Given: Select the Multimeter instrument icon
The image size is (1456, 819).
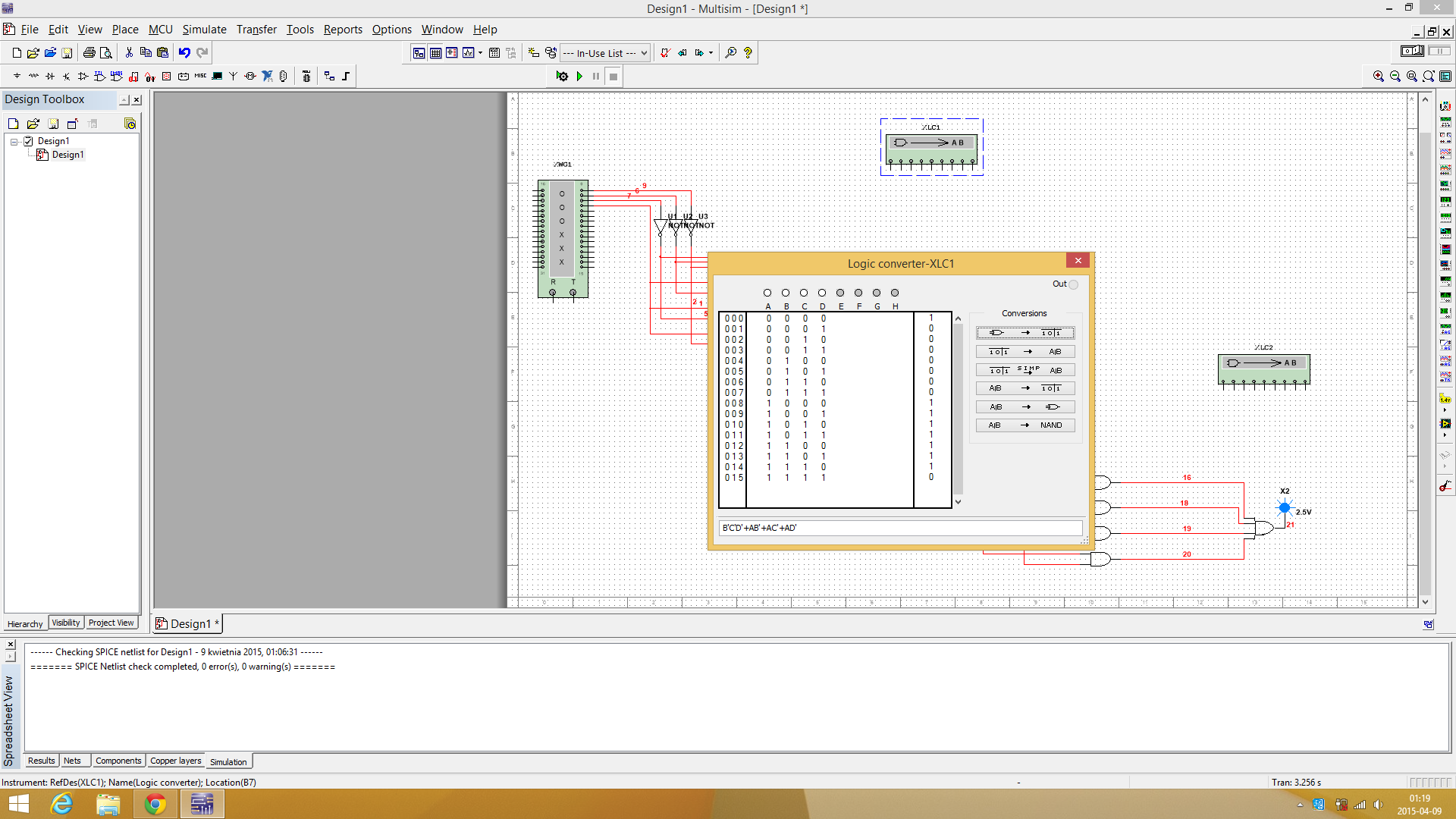Looking at the screenshot, I should [x=1445, y=106].
